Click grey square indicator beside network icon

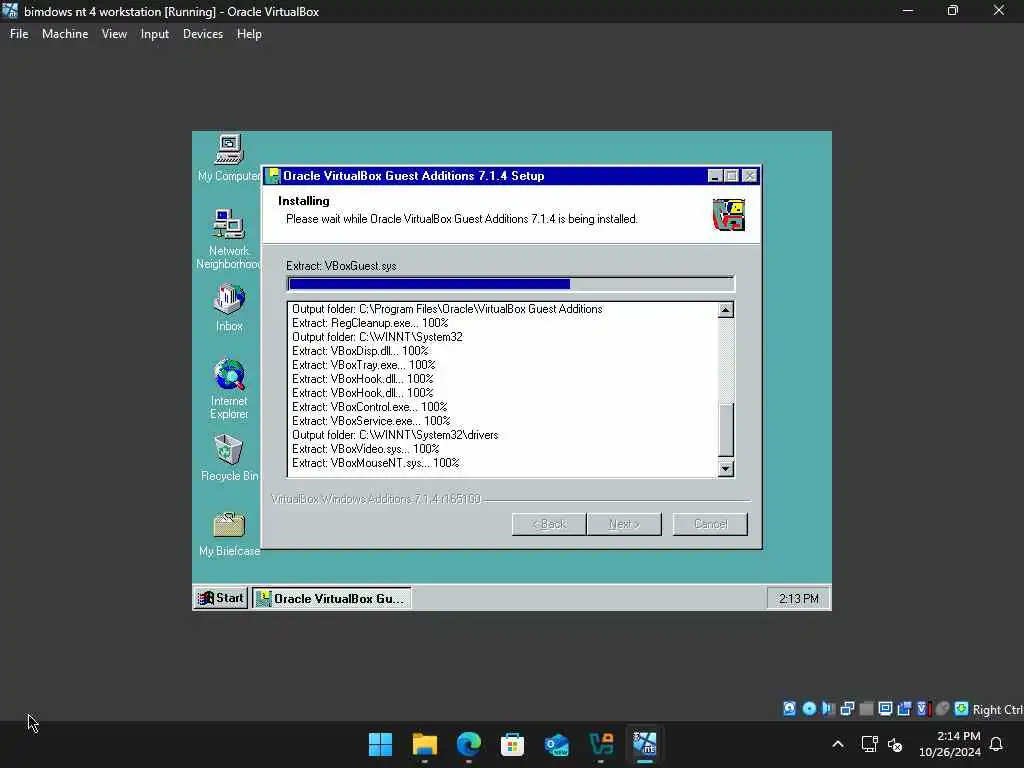866,709
